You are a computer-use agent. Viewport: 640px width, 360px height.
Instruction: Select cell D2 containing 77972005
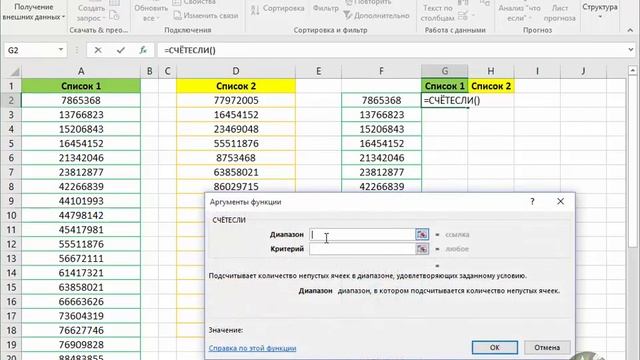pyautogui.click(x=236, y=100)
